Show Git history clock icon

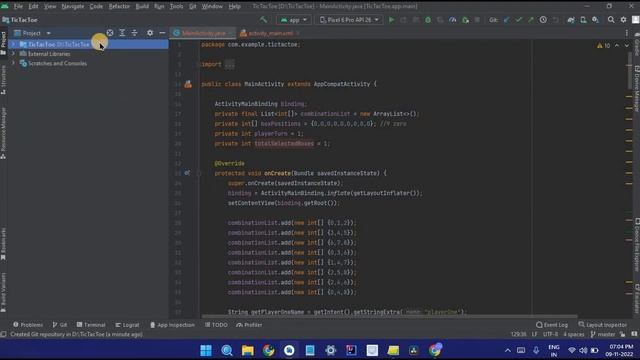tap(543, 20)
